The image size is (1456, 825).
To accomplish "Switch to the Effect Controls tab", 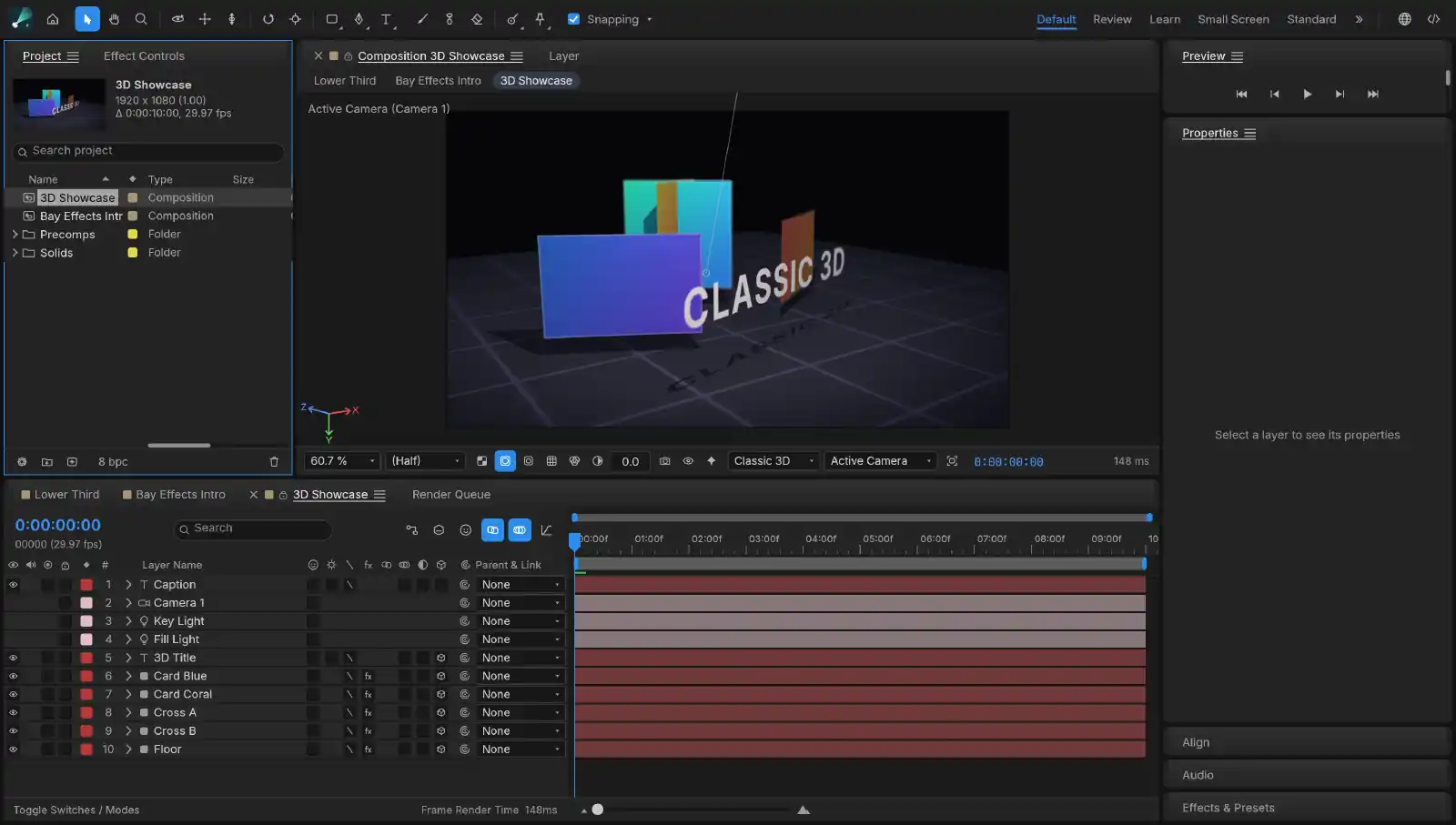I will [144, 56].
